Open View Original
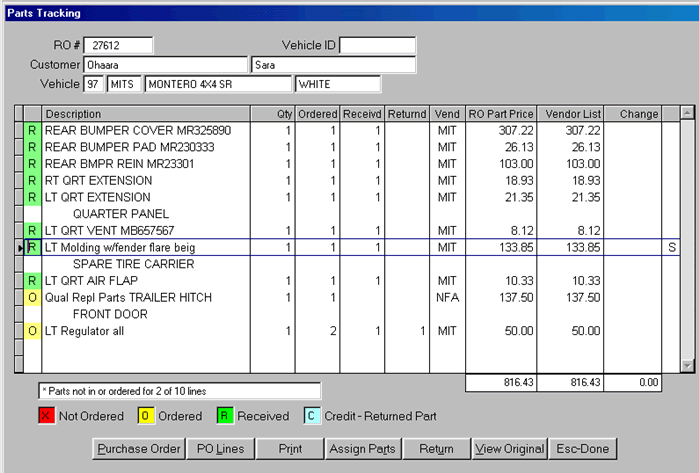Image resolution: width=699 pixels, height=473 pixels. pos(510,449)
